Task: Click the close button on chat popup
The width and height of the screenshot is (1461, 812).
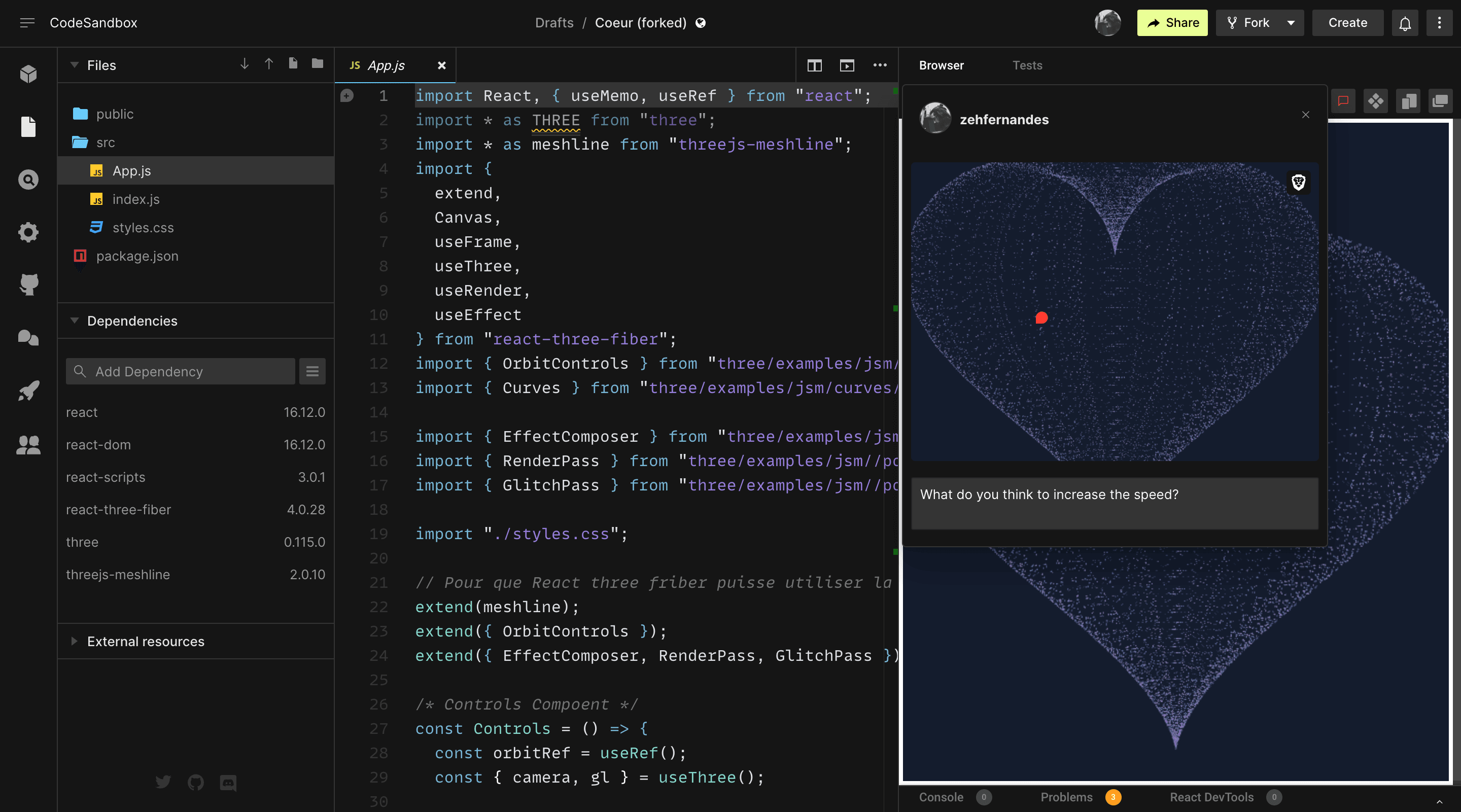Action: point(1306,115)
